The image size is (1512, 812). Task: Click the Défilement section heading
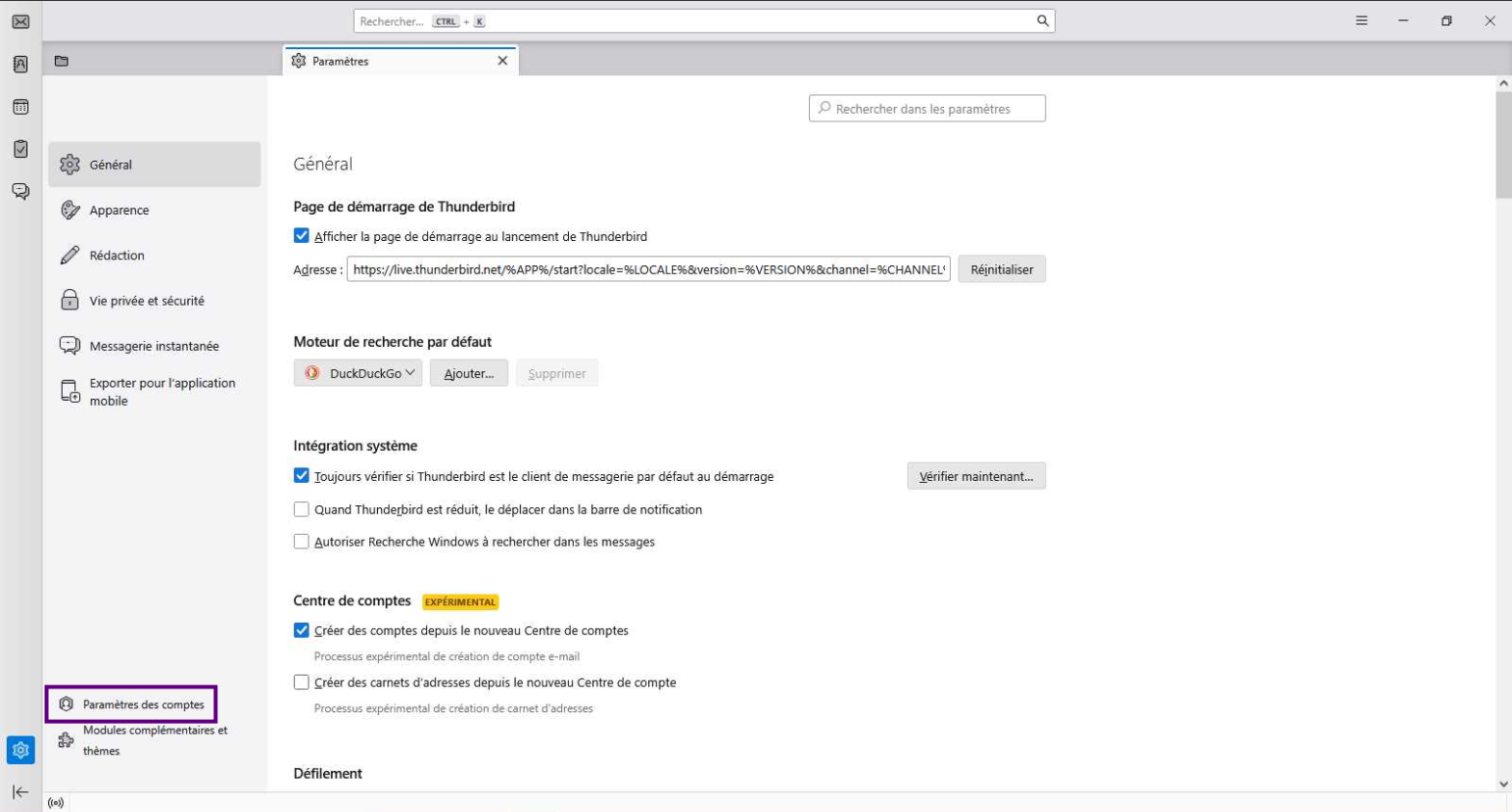point(328,774)
